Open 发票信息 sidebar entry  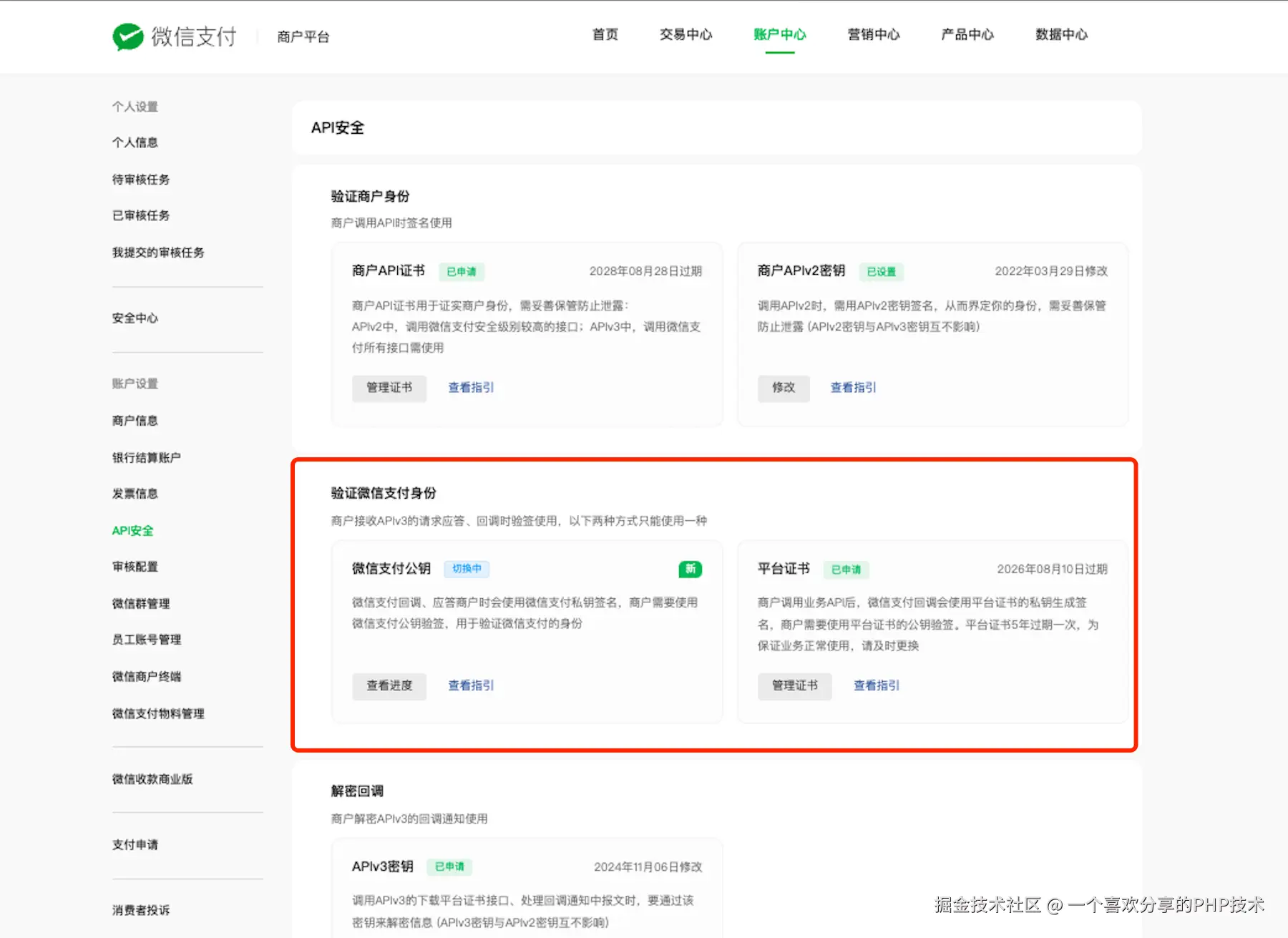135,494
